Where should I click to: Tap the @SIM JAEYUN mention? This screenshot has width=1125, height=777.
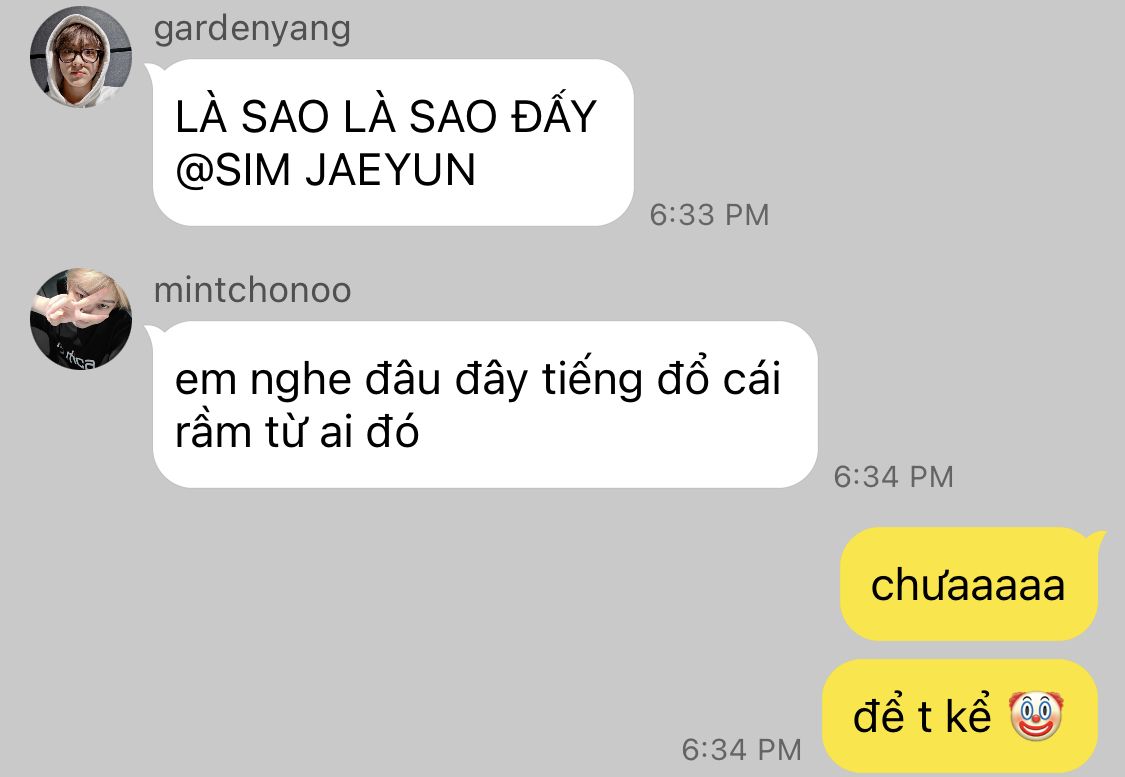coord(325,170)
